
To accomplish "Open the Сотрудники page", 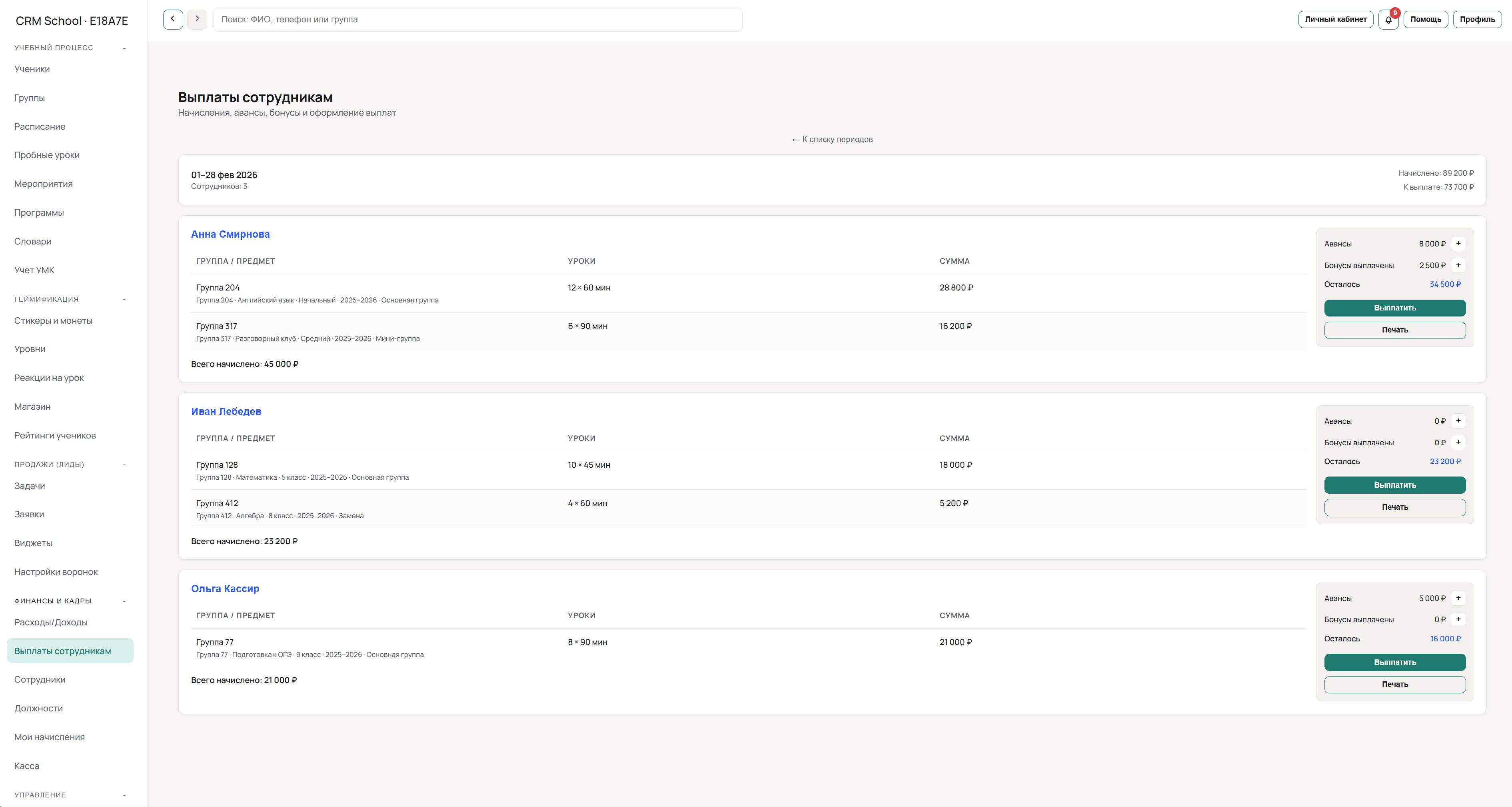I will (x=39, y=679).
